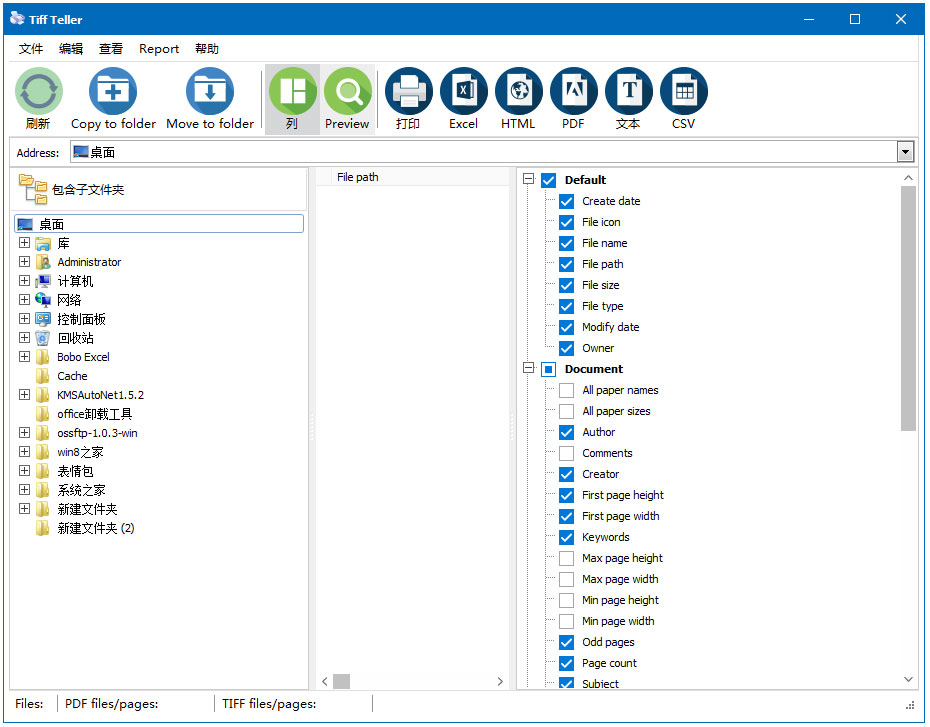
Task: Select the 计算机 computer icon
Action: [x=43, y=281]
